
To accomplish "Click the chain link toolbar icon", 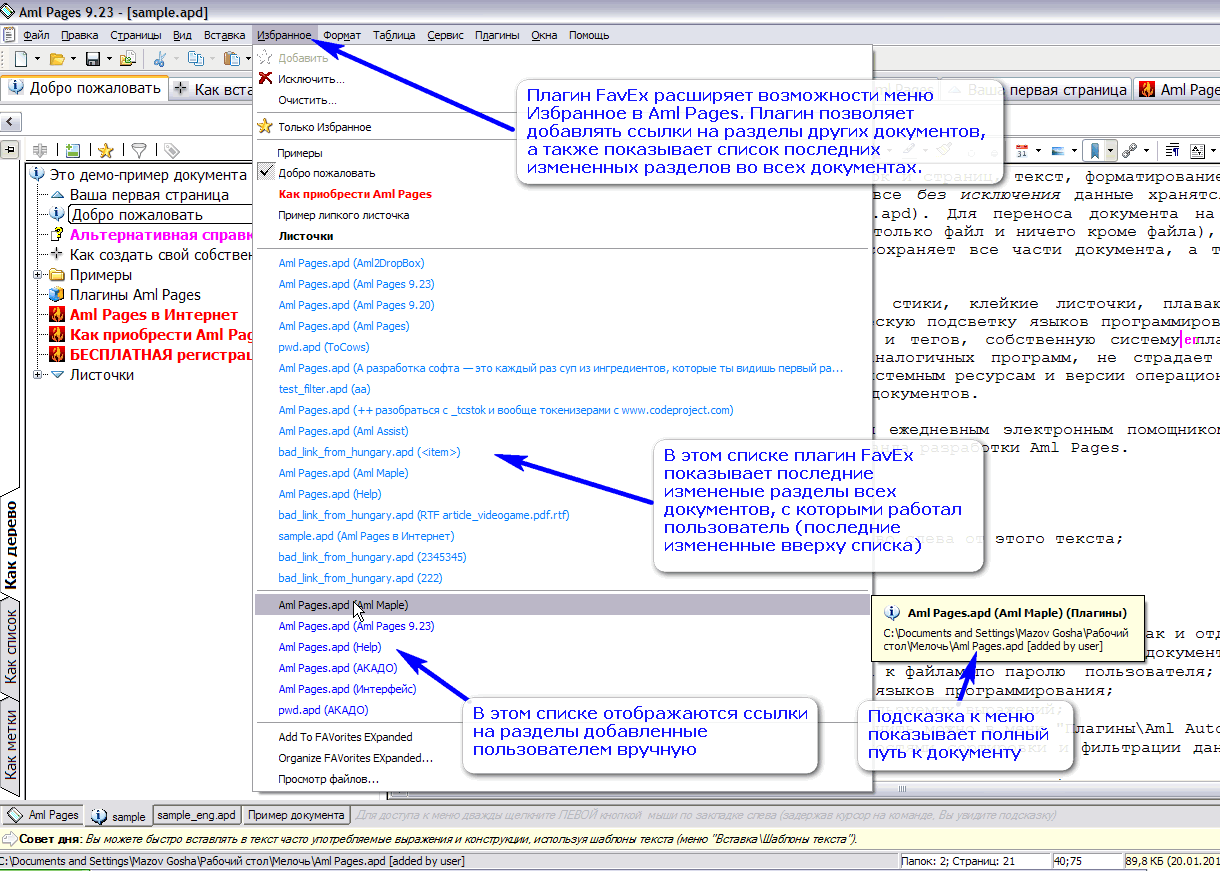I will tap(1130, 151).
